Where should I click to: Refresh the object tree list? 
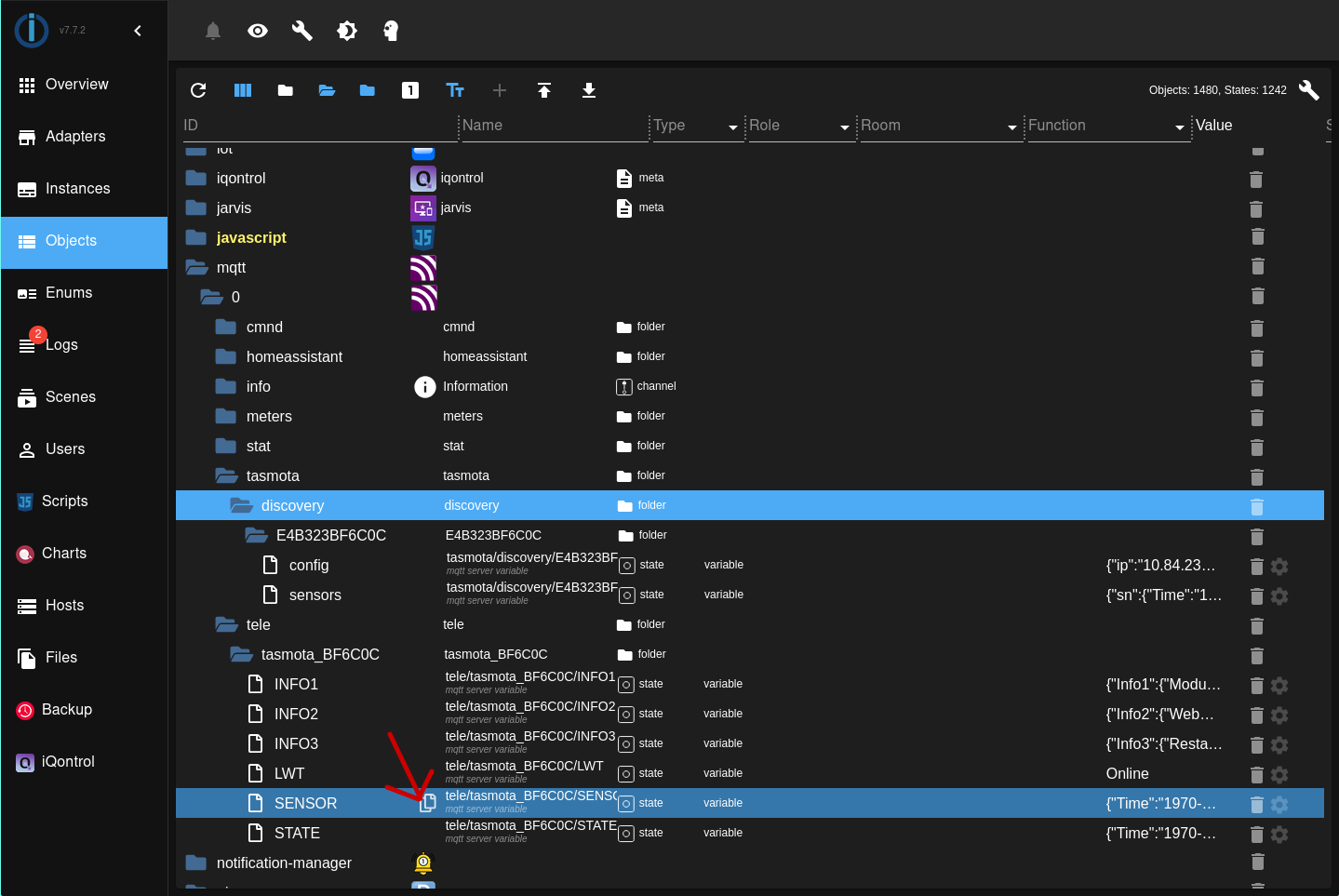(198, 90)
